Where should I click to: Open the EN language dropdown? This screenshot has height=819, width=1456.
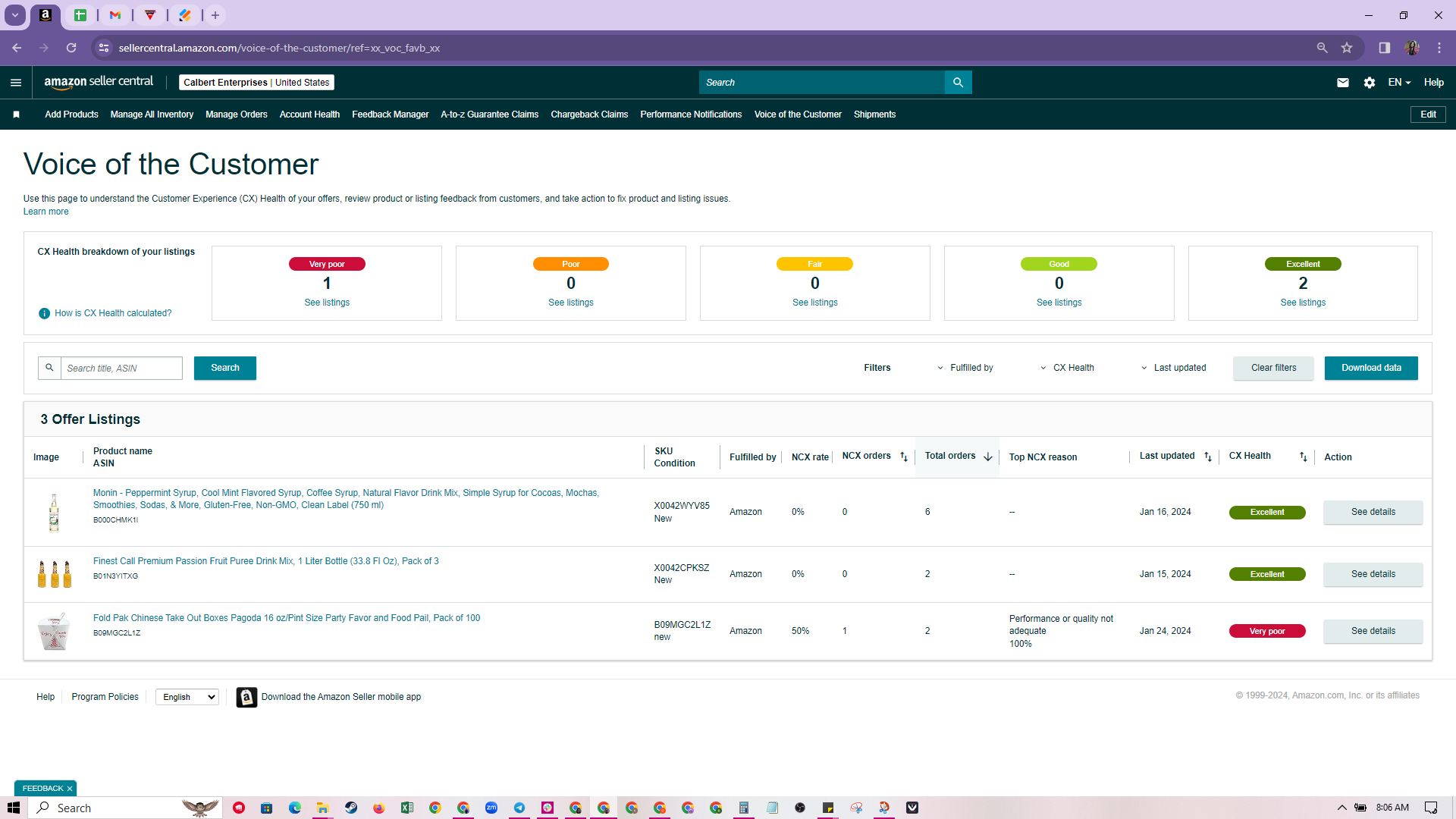(x=1399, y=83)
